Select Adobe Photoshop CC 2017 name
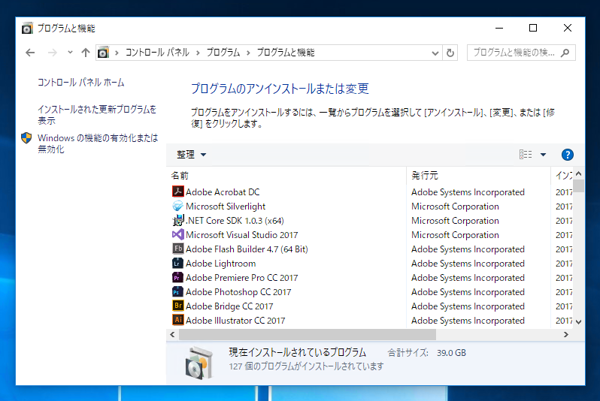600x401 pixels. click(238, 292)
